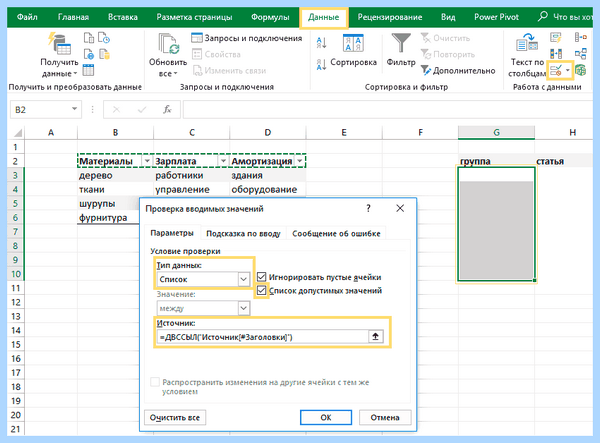The height and width of the screenshot is (443, 600).
Task: Open the Сообщение об ошибке tab
Action: (x=336, y=233)
